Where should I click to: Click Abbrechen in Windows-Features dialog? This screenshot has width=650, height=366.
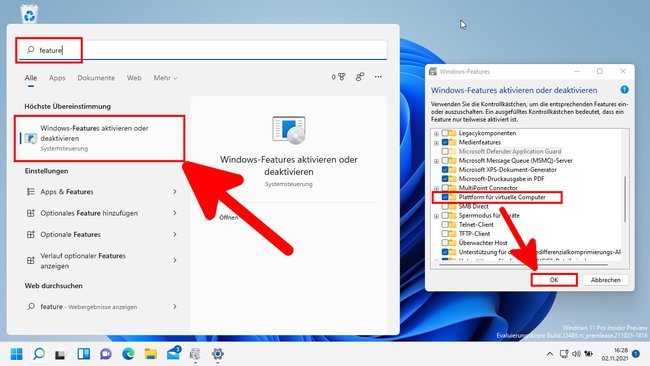pyautogui.click(x=606, y=280)
